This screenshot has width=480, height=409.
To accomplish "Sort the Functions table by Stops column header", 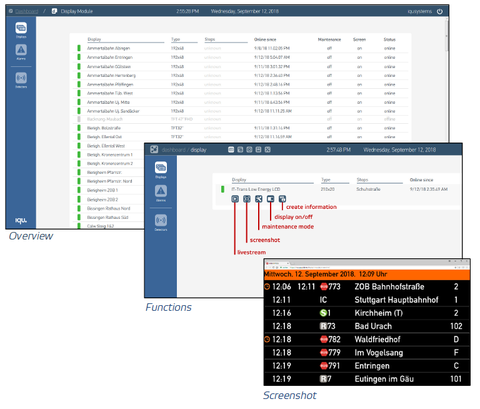I will (x=362, y=180).
